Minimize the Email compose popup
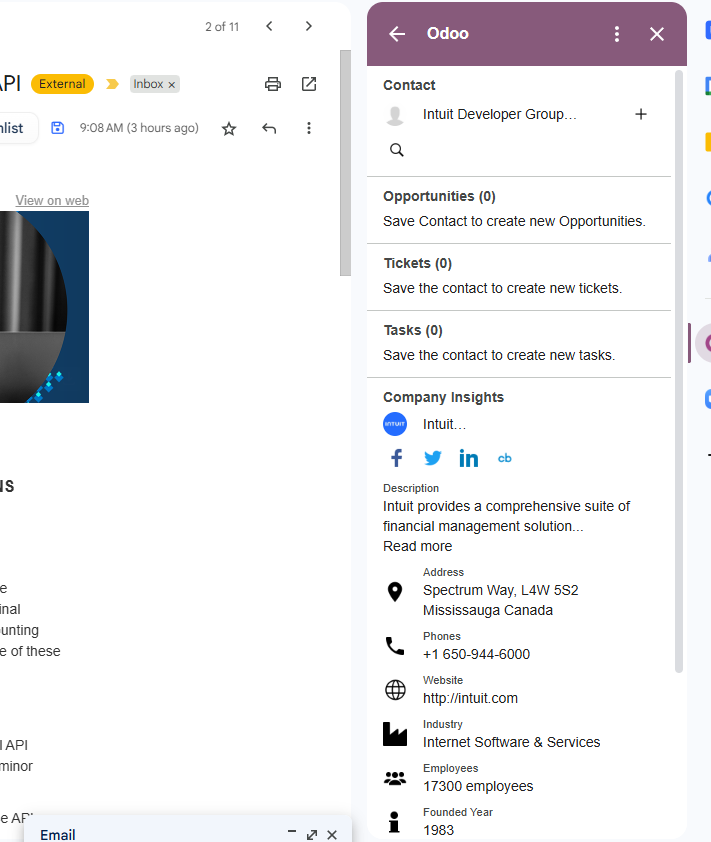This screenshot has width=711, height=842. tap(292, 832)
